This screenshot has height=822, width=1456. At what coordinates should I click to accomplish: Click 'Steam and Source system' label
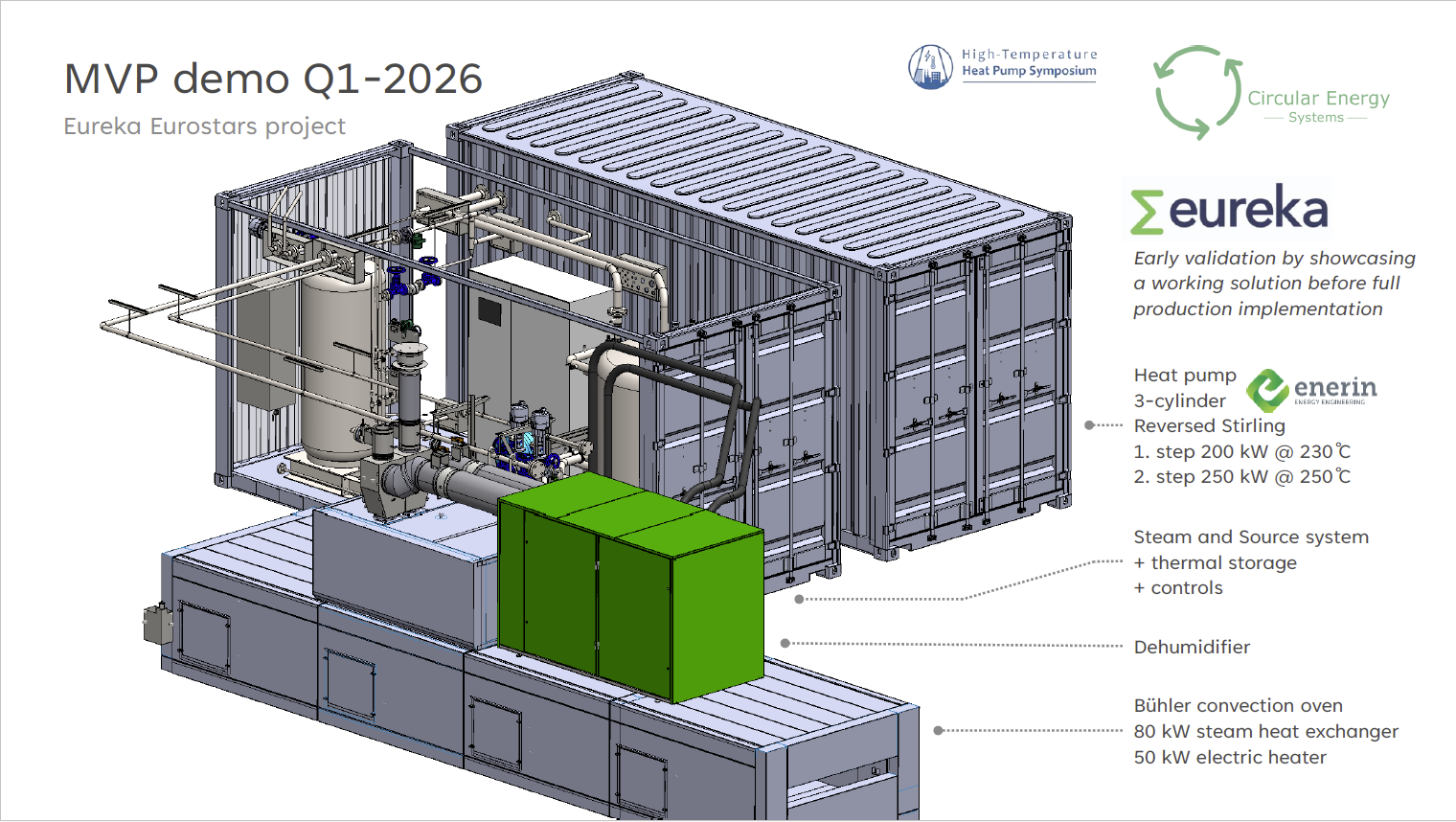click(1251, 537)
